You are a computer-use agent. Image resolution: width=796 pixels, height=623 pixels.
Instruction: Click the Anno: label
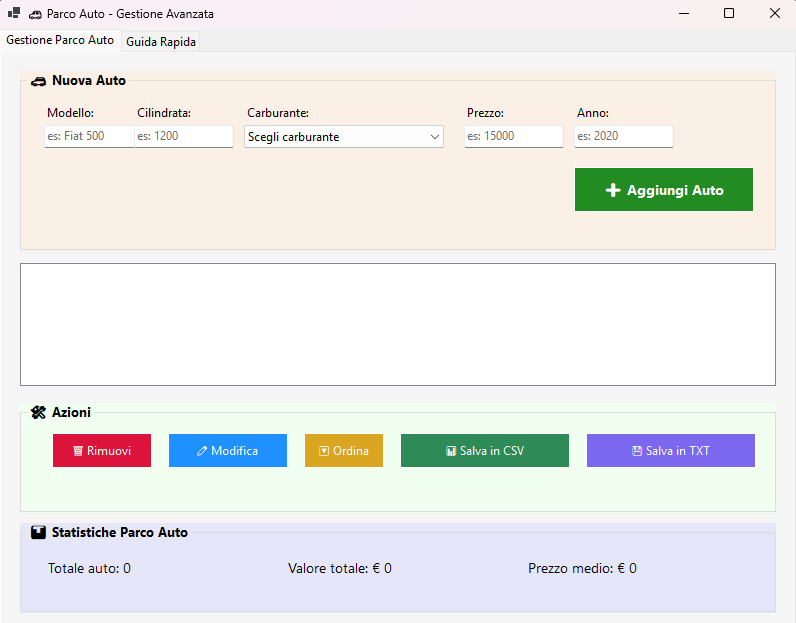pos(593,113)
